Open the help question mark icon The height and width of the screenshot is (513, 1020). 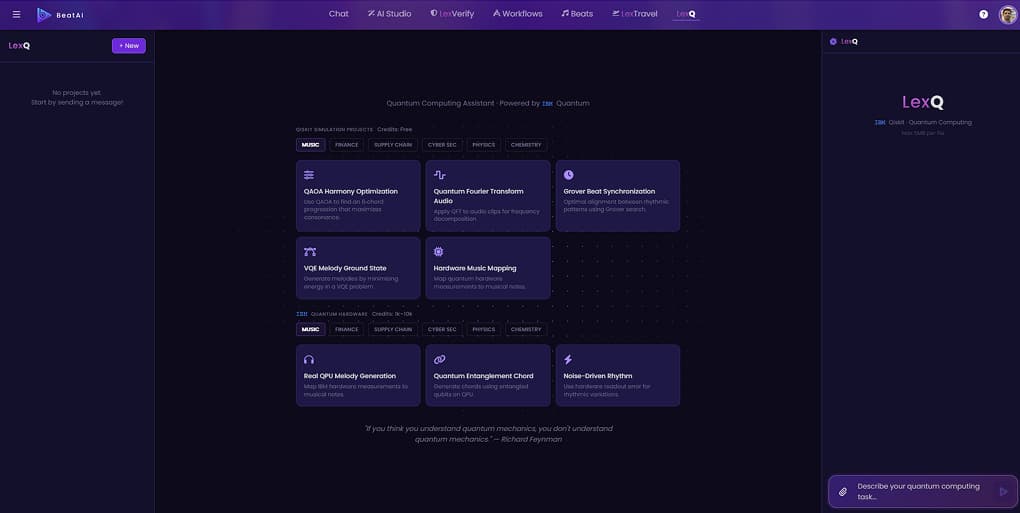coord(983,14)
